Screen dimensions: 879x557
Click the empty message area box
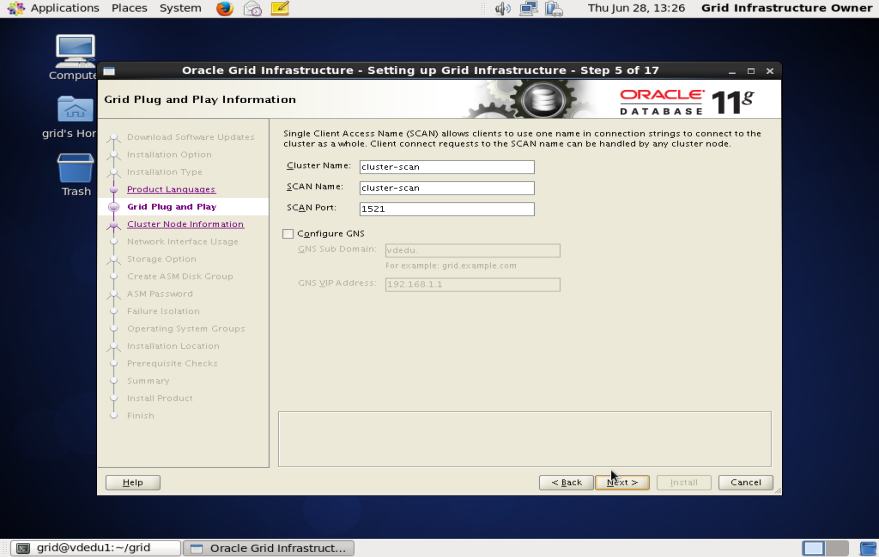tap(525, 439)
